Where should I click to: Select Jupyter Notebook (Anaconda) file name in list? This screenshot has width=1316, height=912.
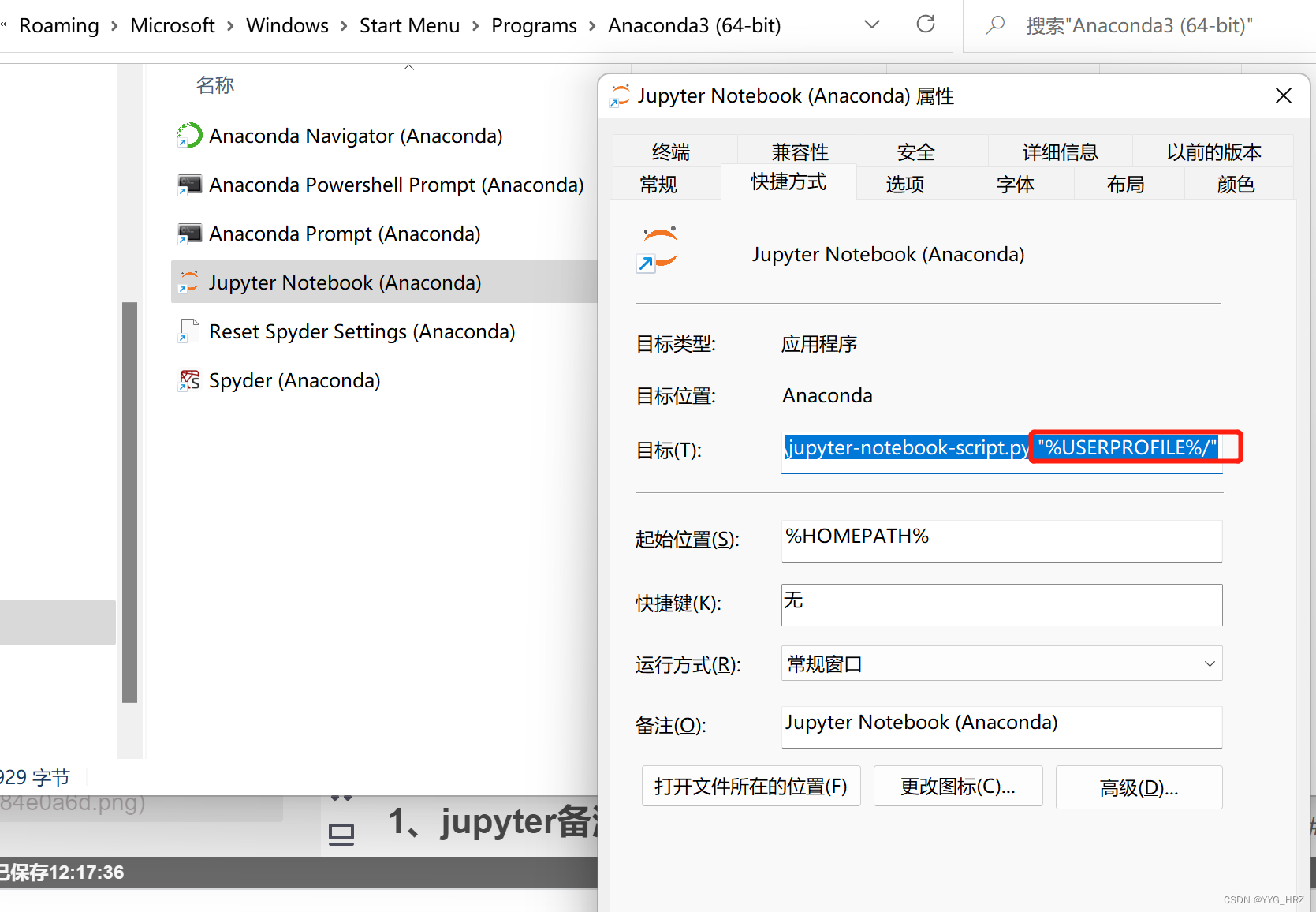[345, 282]
